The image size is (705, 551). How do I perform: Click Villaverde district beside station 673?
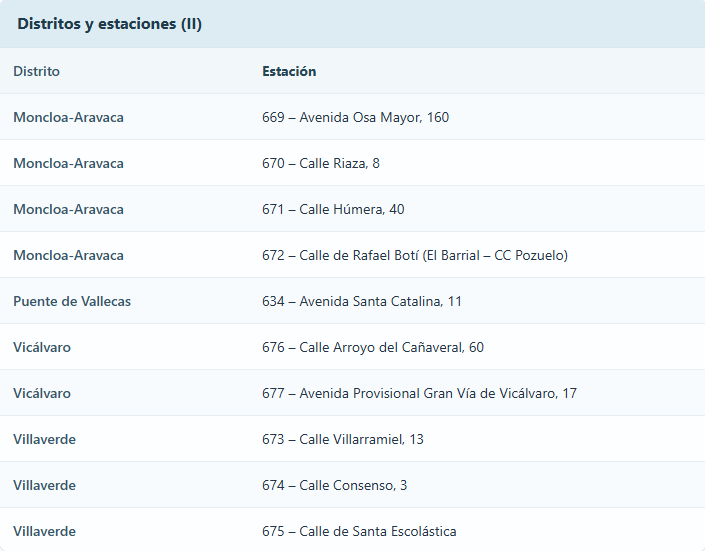click(44, 439)
